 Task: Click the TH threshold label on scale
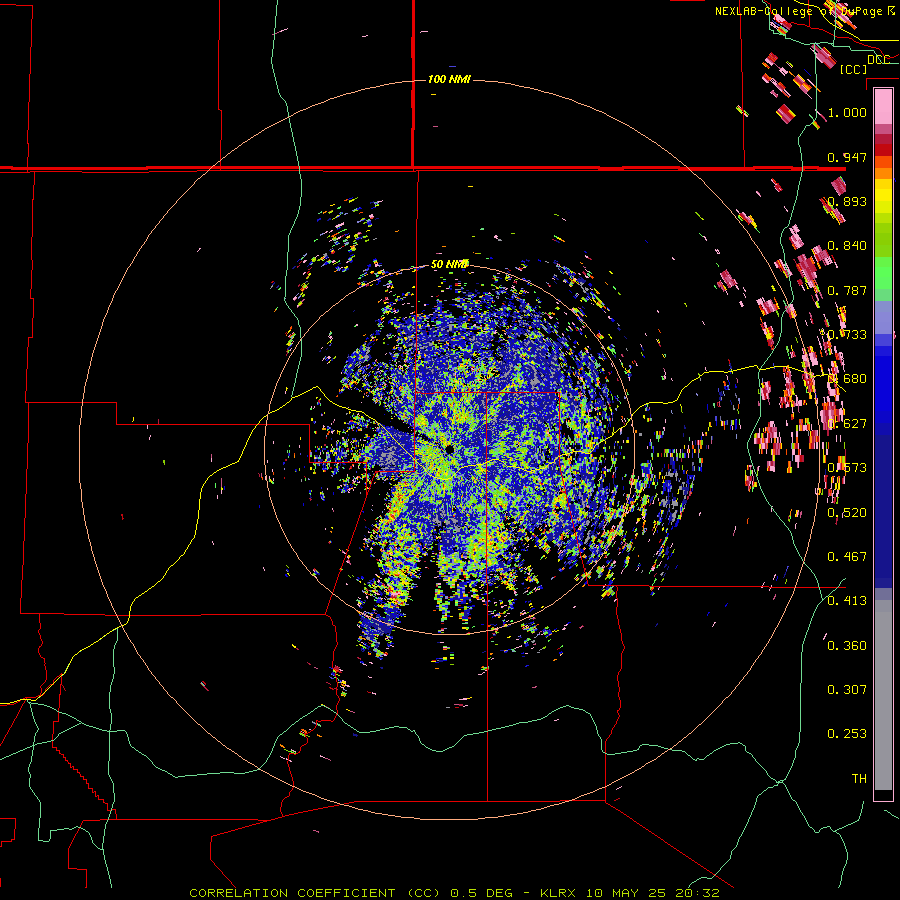(859, 778)
